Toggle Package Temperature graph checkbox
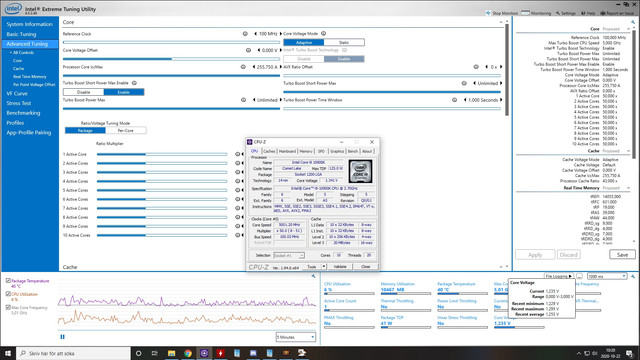 pos(8,281)
